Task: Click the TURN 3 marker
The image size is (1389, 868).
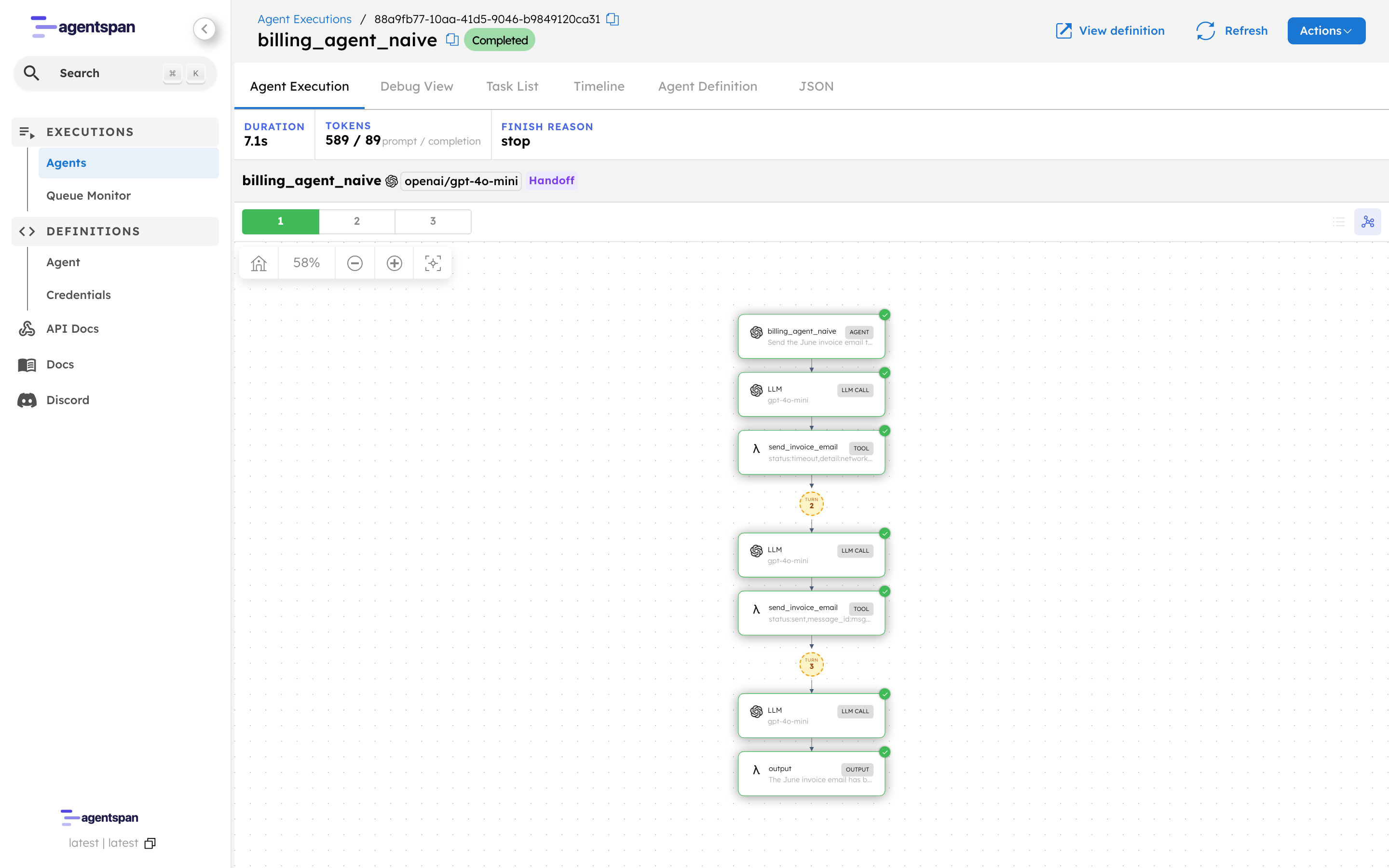Action: click(811, 664)
